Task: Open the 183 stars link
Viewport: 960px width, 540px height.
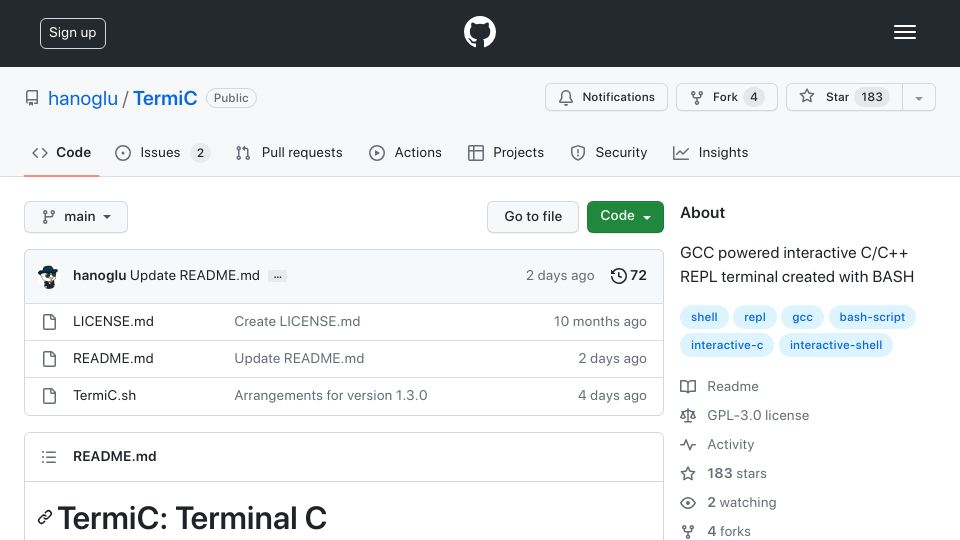Action: [x=723, y=473]
